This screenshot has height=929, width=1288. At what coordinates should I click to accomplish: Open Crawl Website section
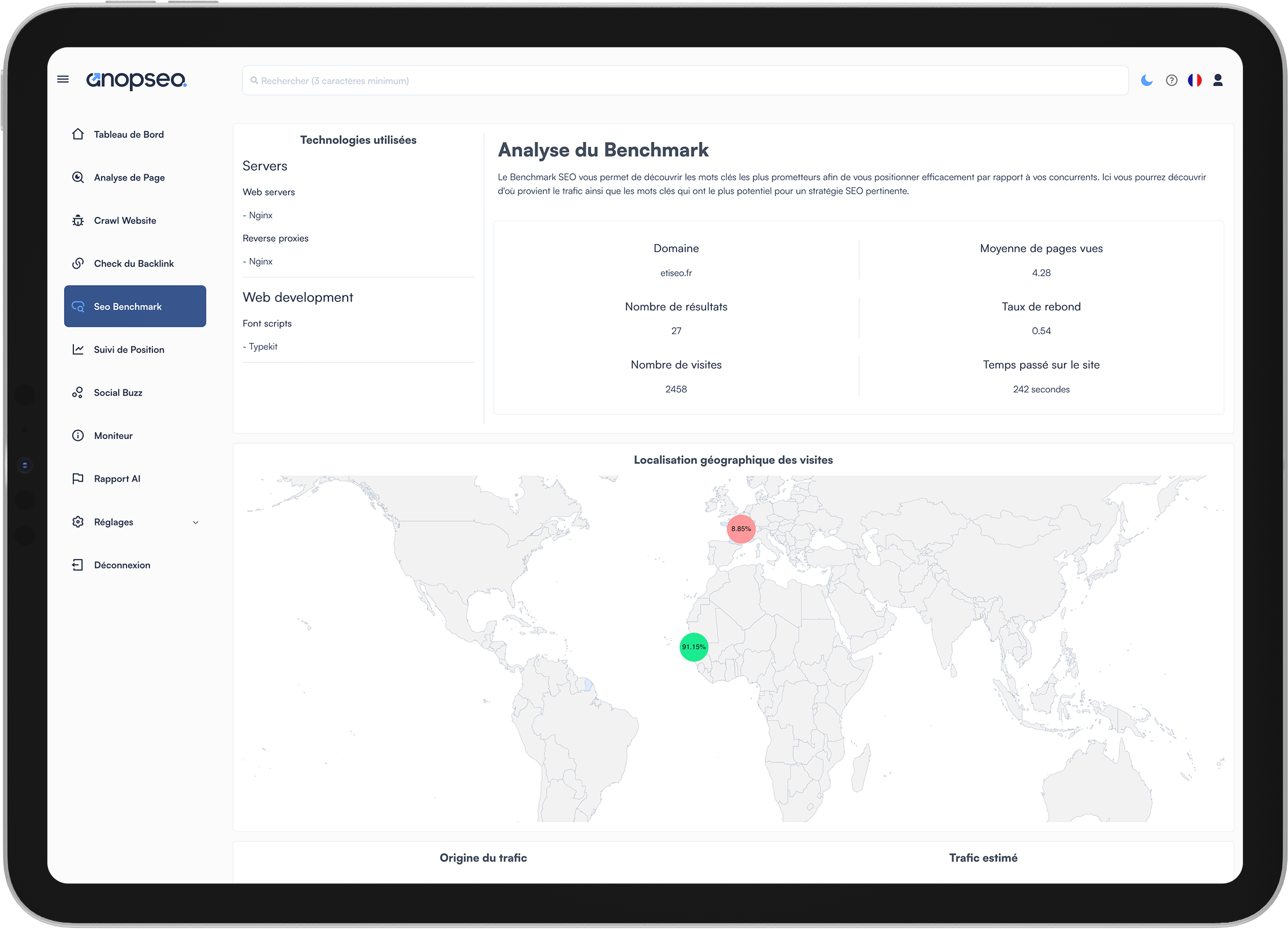(135, 220)
